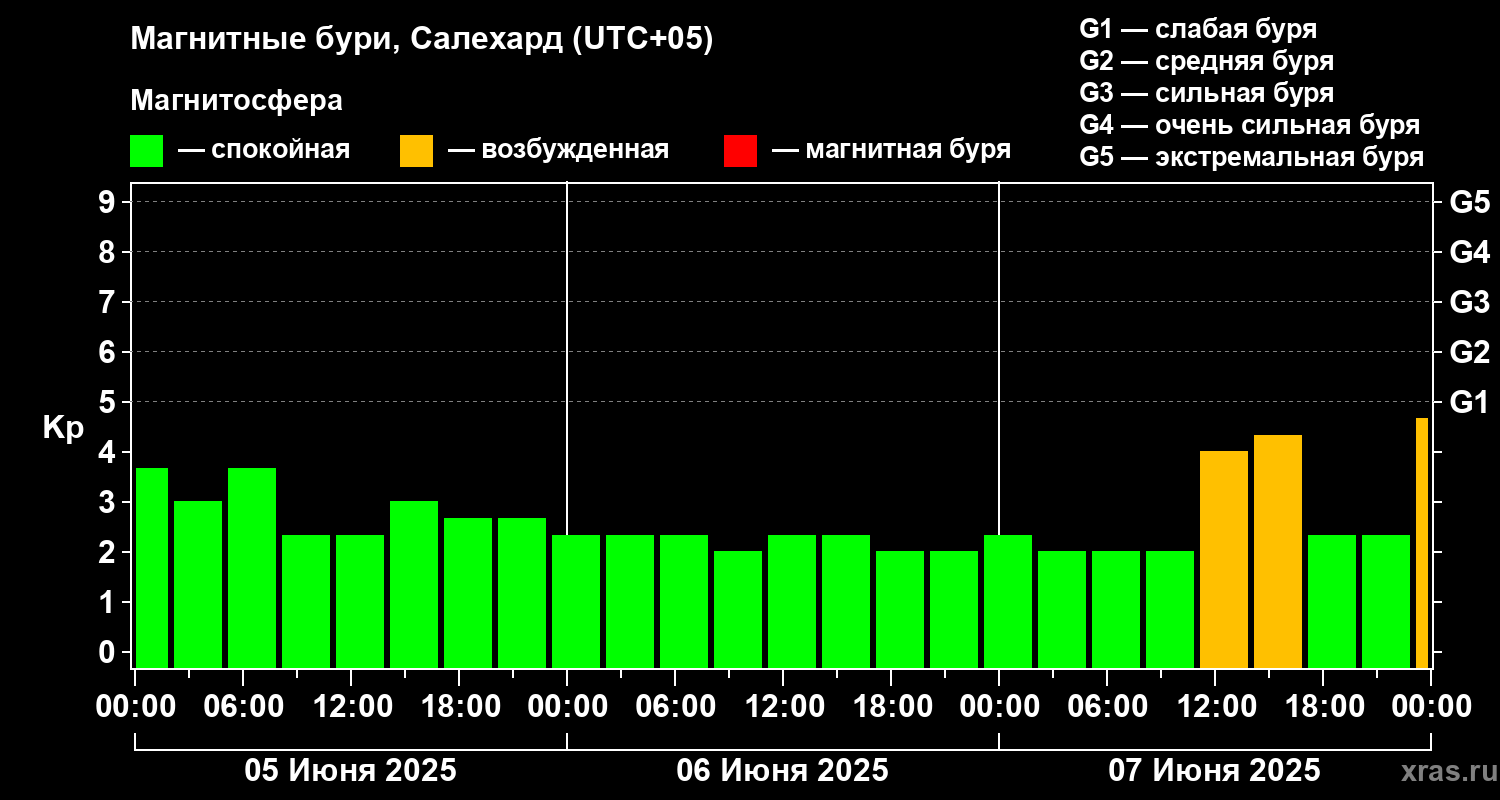
Task: Click the G1 label on right axis
Action: 1469,403
